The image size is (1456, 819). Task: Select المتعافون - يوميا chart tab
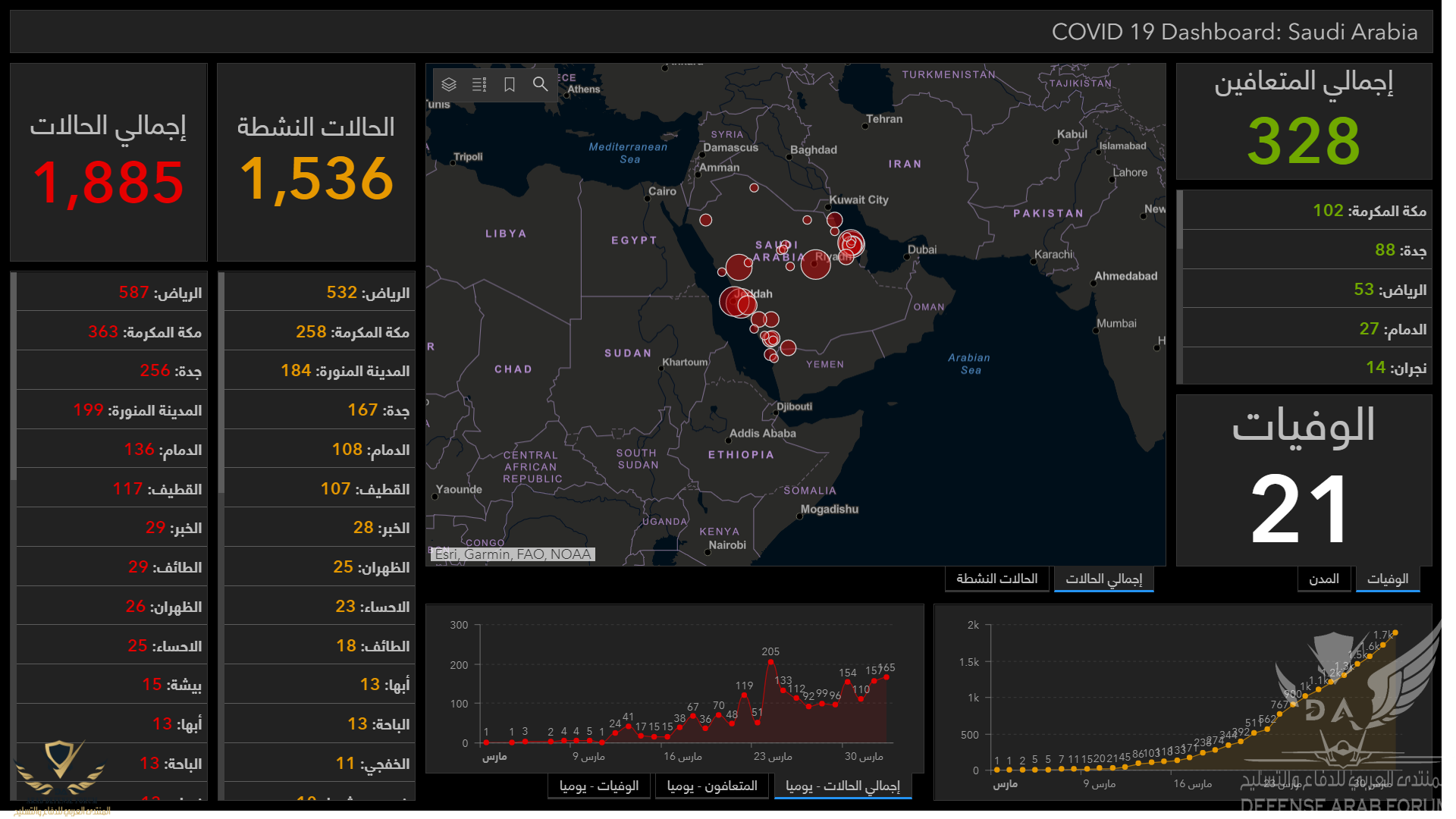click(x=711, y=786)
